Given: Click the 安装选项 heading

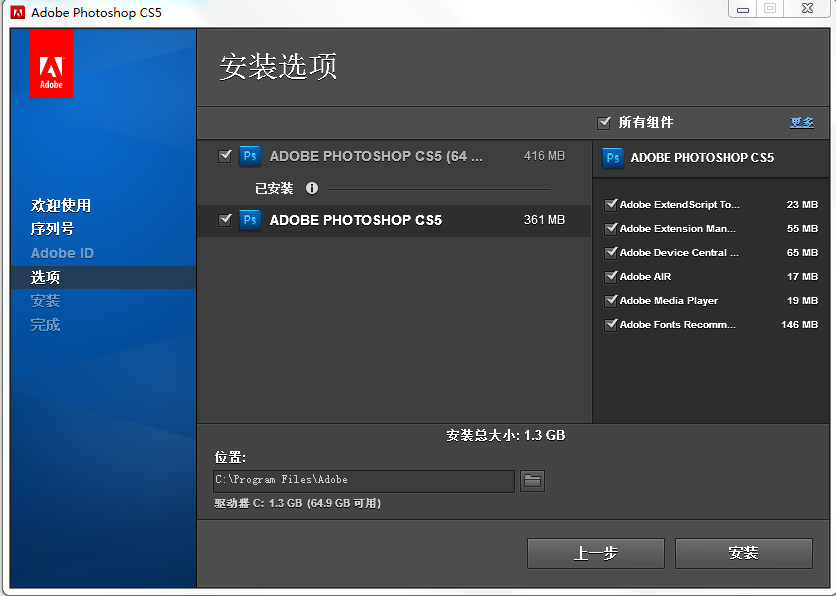Looking at the screenshot, I should coord(278,67).
